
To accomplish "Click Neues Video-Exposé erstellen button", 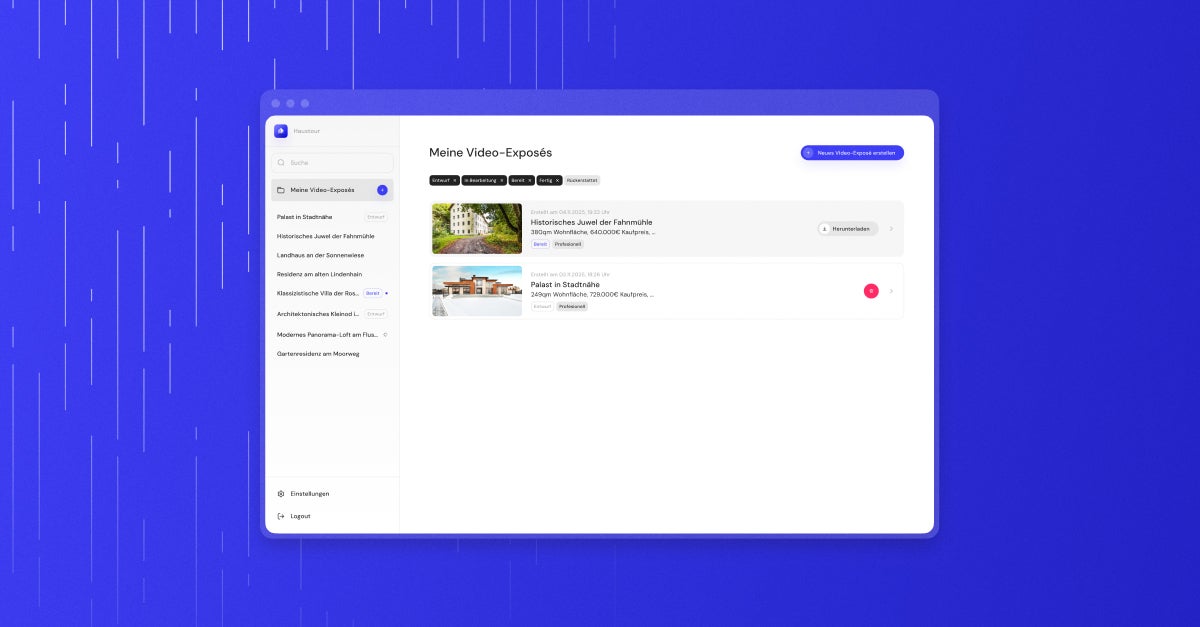I will [852, 153].
